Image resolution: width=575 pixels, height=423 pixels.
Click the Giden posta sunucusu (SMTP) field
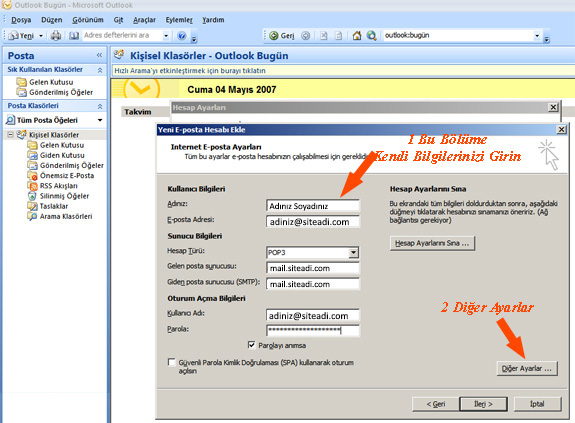tap(313, 284)
